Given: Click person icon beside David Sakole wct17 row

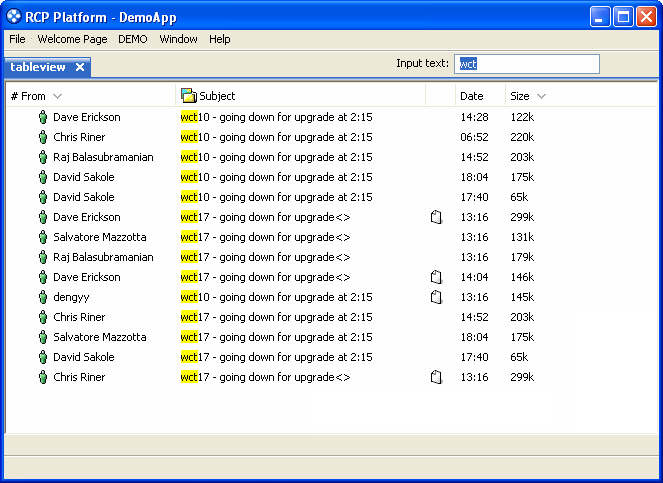Looking at the screenshot, I should pyautogui.click(x=43, y=357).
